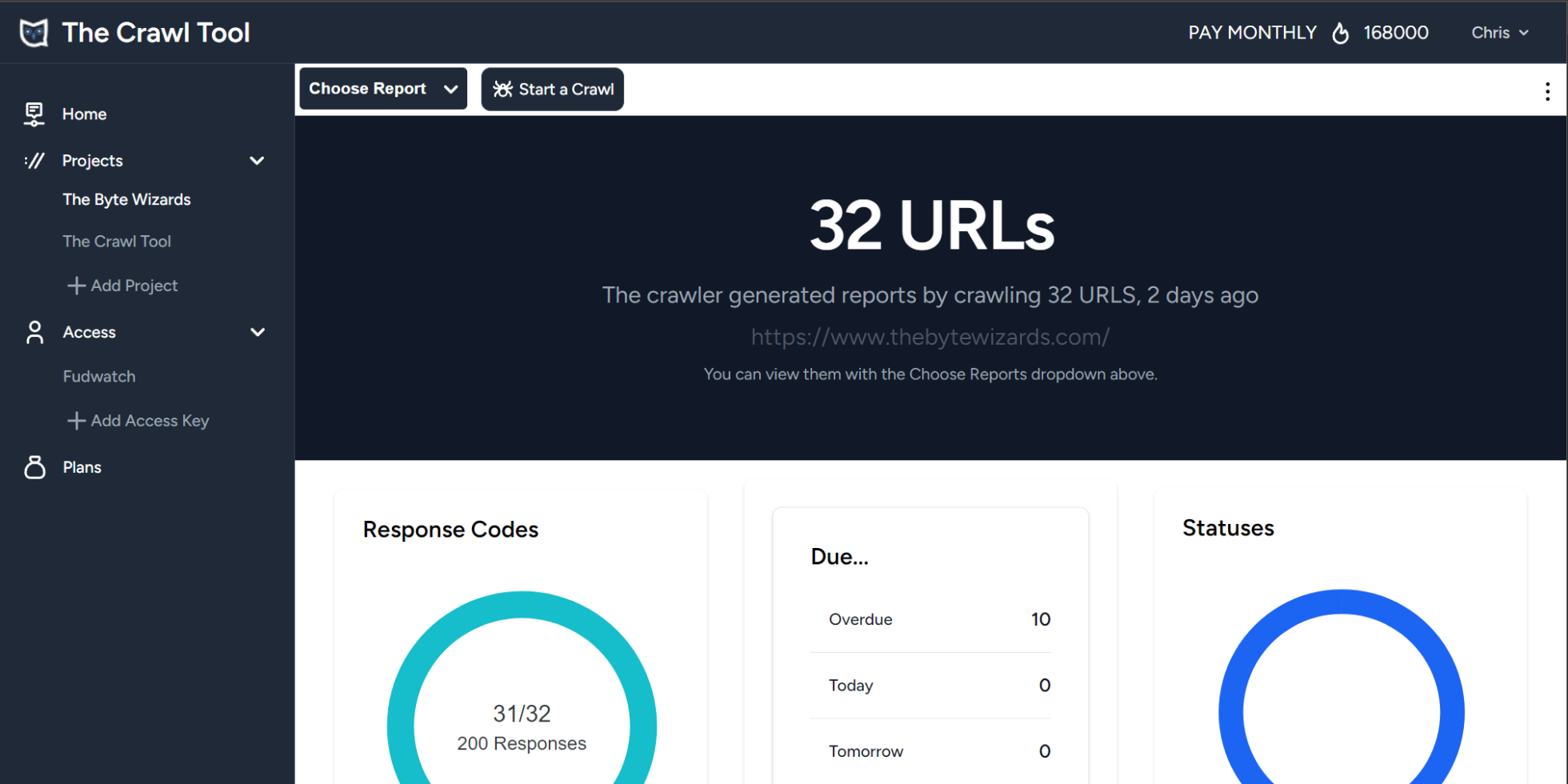Select Fudwatch under Access
This screenshot has width=1568, height=784.
click(x=98, y=376)
